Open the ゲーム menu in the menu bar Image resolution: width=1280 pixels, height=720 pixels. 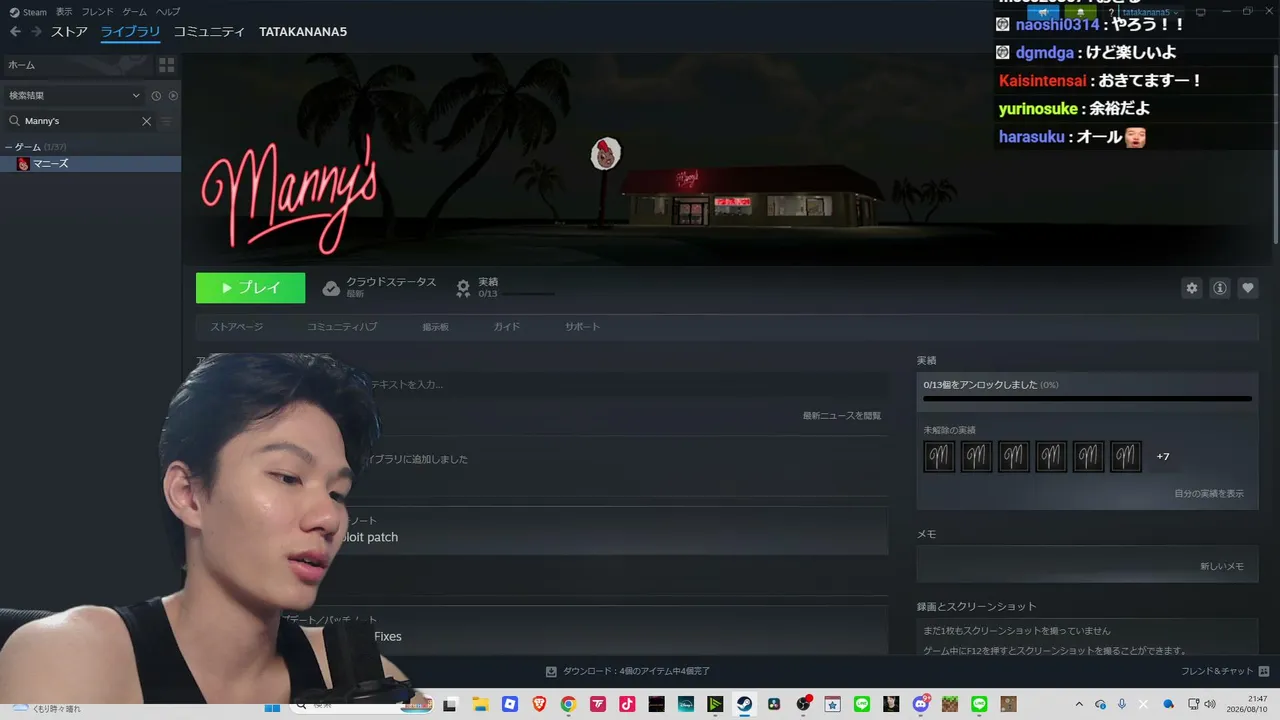(134, 12)
